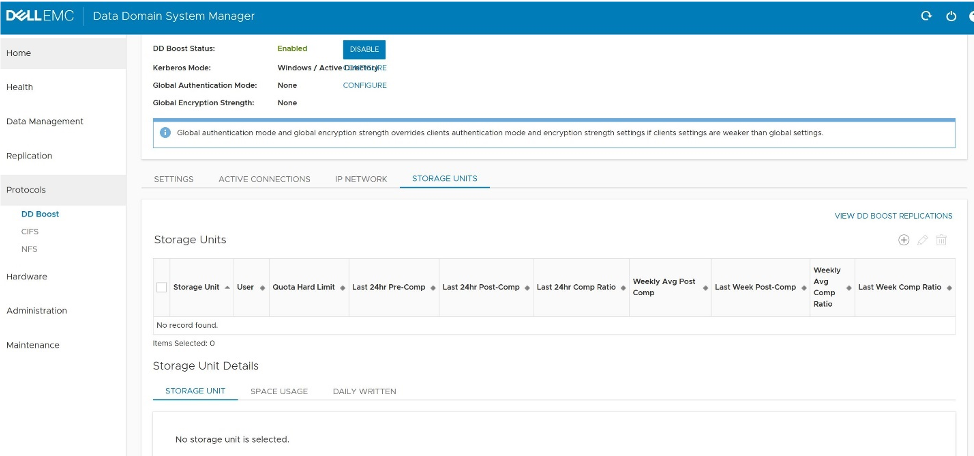Open View DD Boost Replications link
The width and height of the screenshot is (974, 456).
pos(893,215)
